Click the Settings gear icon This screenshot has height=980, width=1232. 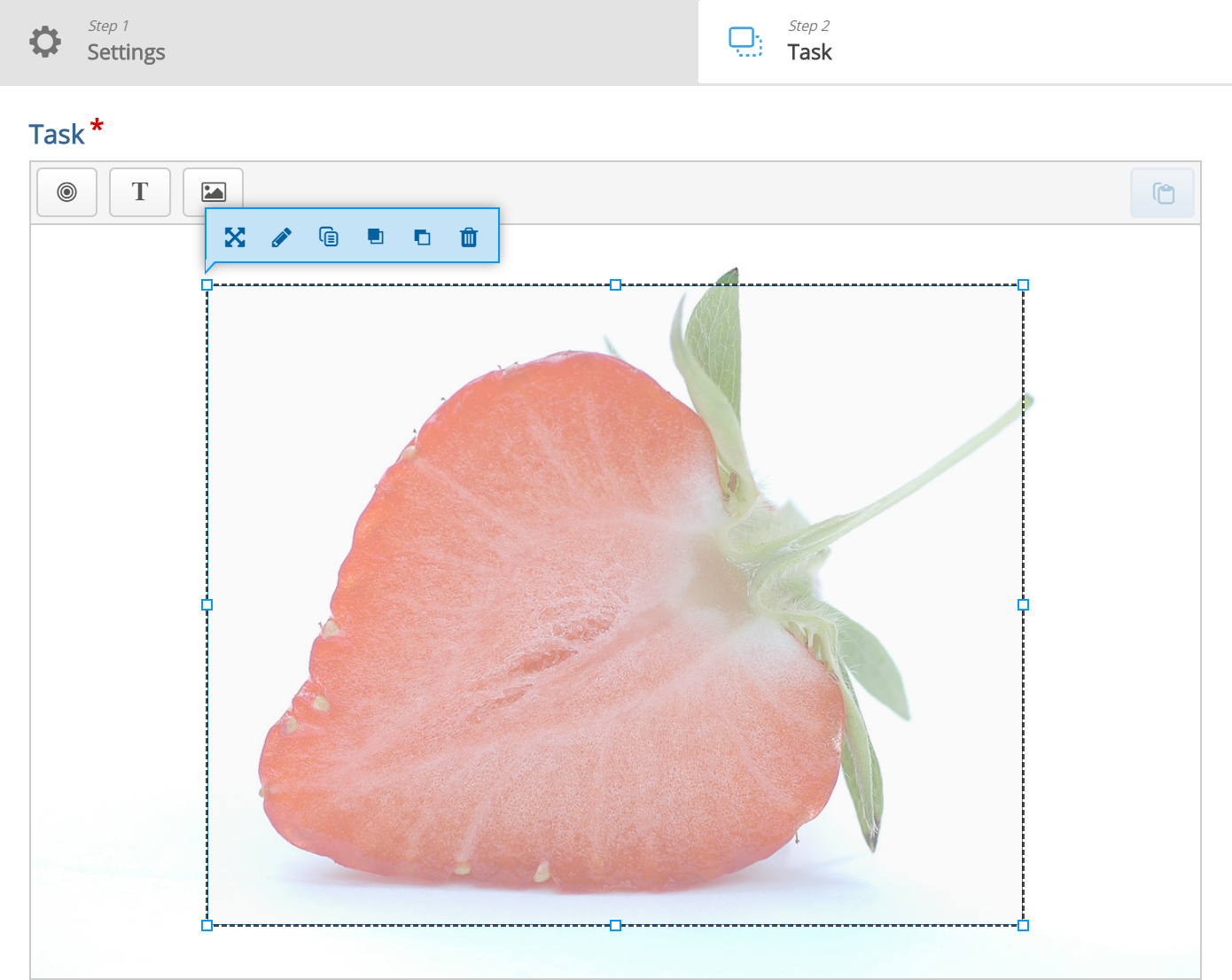tap(45, 42)
